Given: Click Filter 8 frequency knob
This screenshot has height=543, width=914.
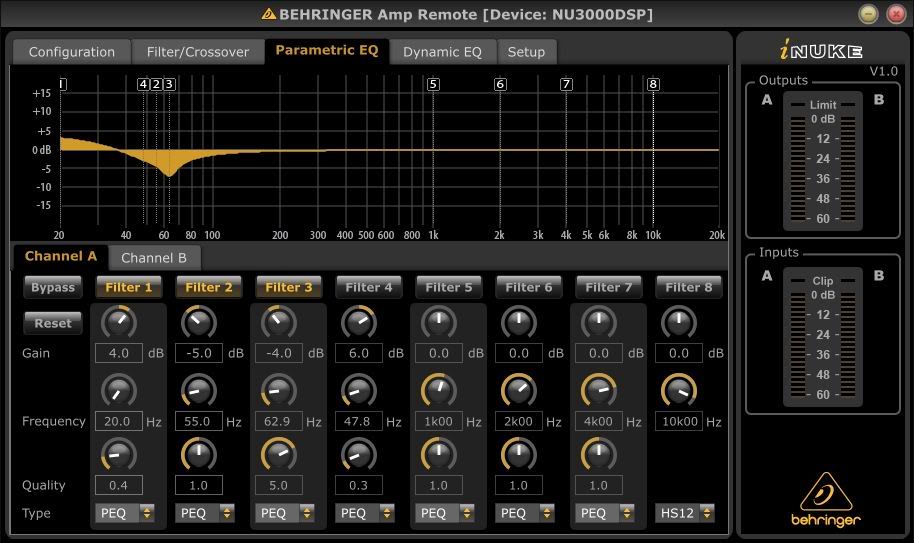Looking at the screenshot, I should (x=679, y=390).
